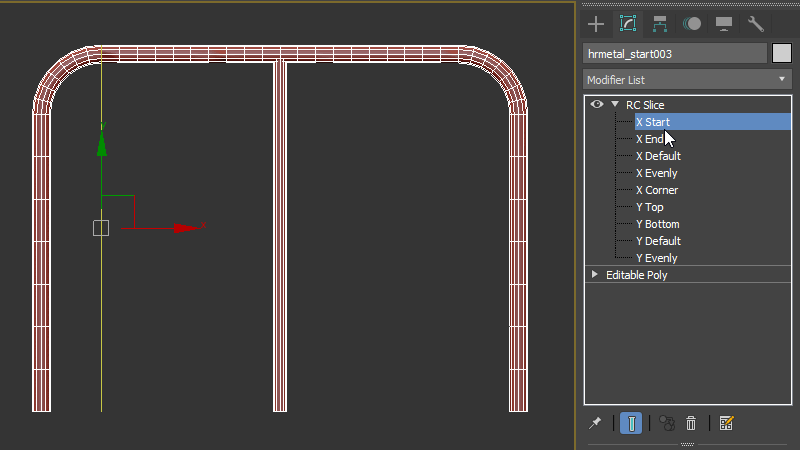Toggle RC Slice modifier visibility eye
This screenshot has width=800, height=450.
(597, 104)
